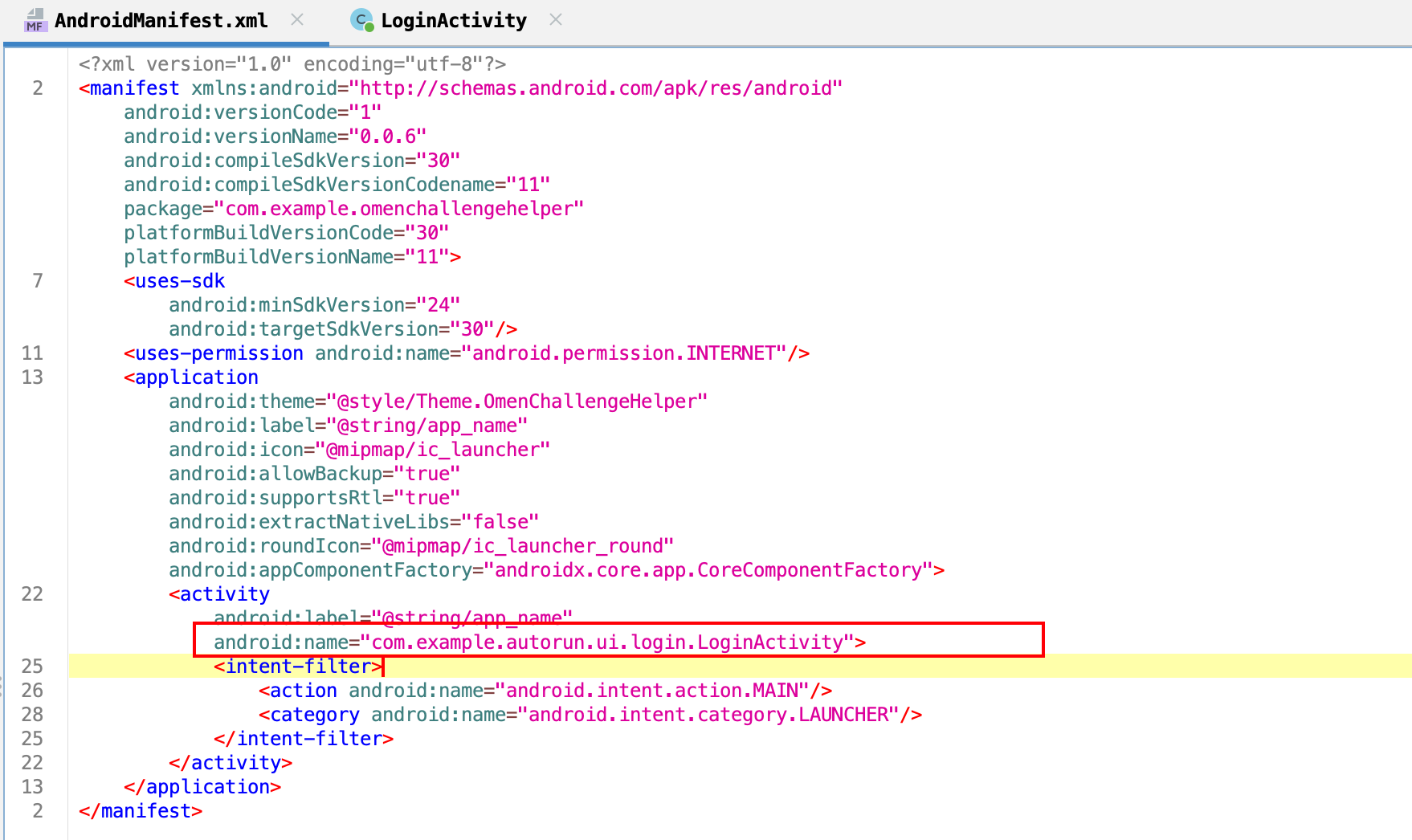The width and height of the screenshot is (1412, 840).
Task: Click the closing intent-filter tag
Action: point(304,739)
